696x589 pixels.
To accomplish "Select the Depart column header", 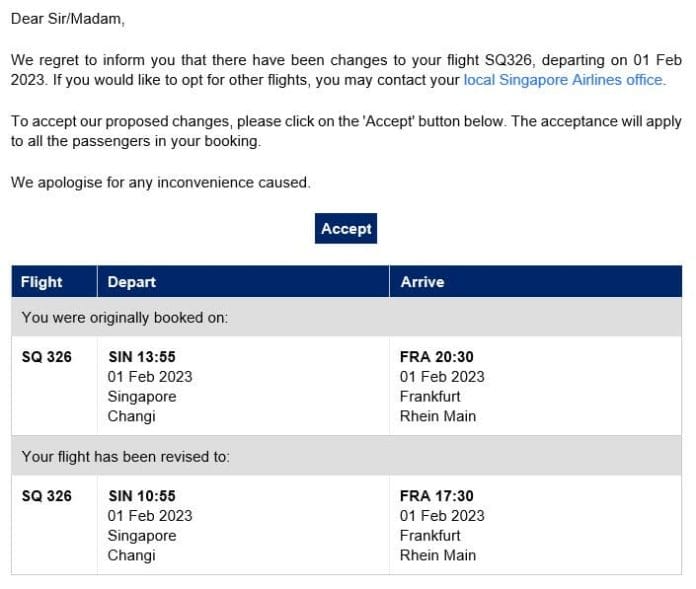I will [132, 282].
